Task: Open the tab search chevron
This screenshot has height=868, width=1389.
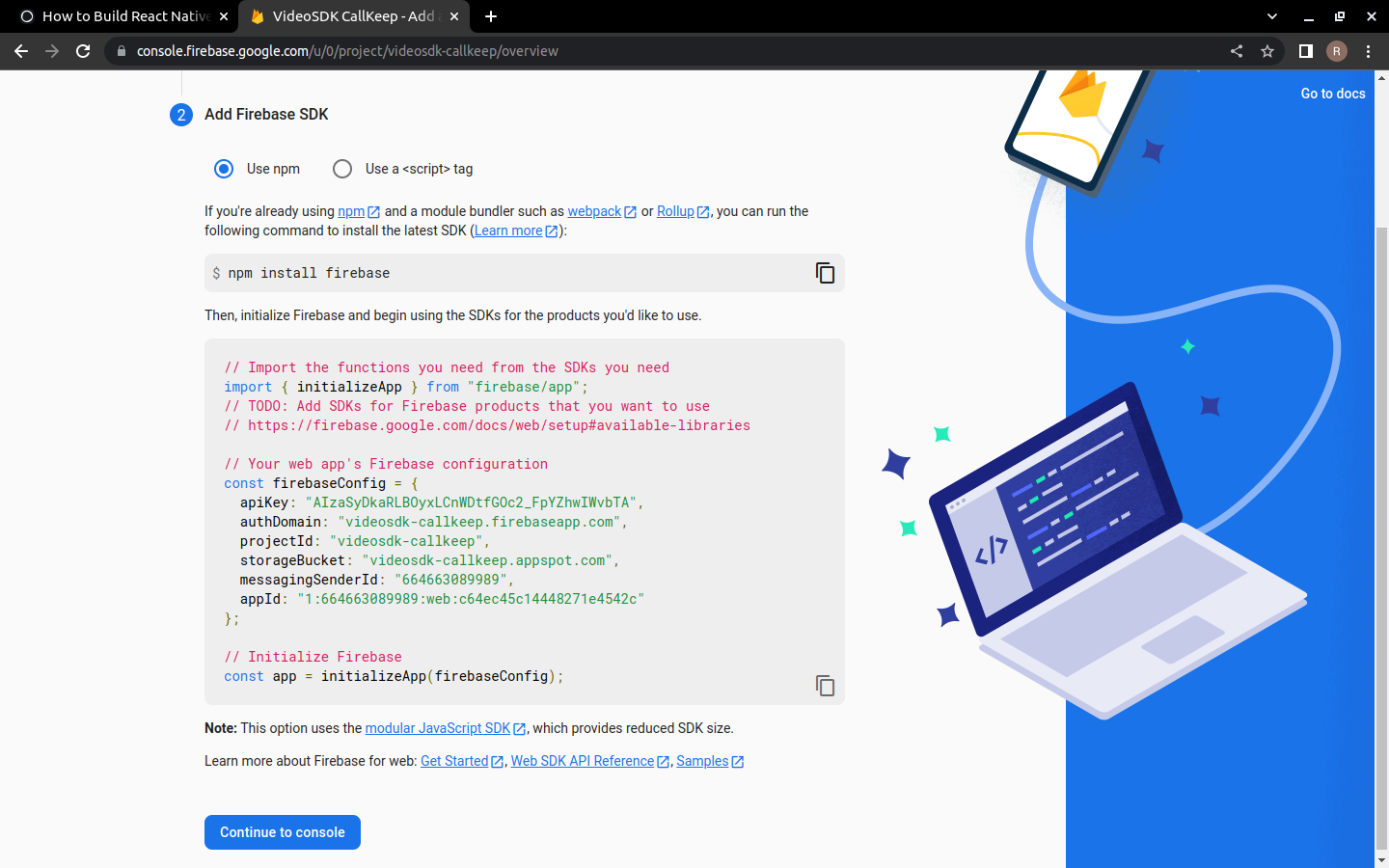Action: [1272, 16]
